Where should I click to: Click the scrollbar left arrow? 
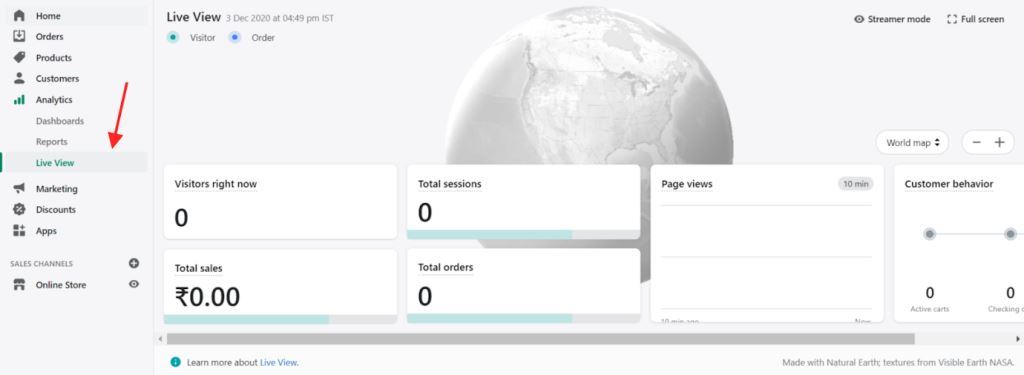pos(161,338)
